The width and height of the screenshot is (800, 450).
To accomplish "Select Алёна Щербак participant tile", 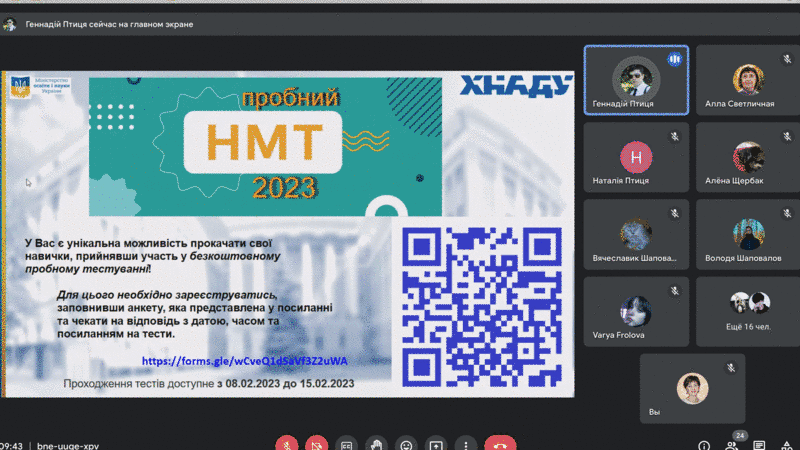I will coord(748,157).
